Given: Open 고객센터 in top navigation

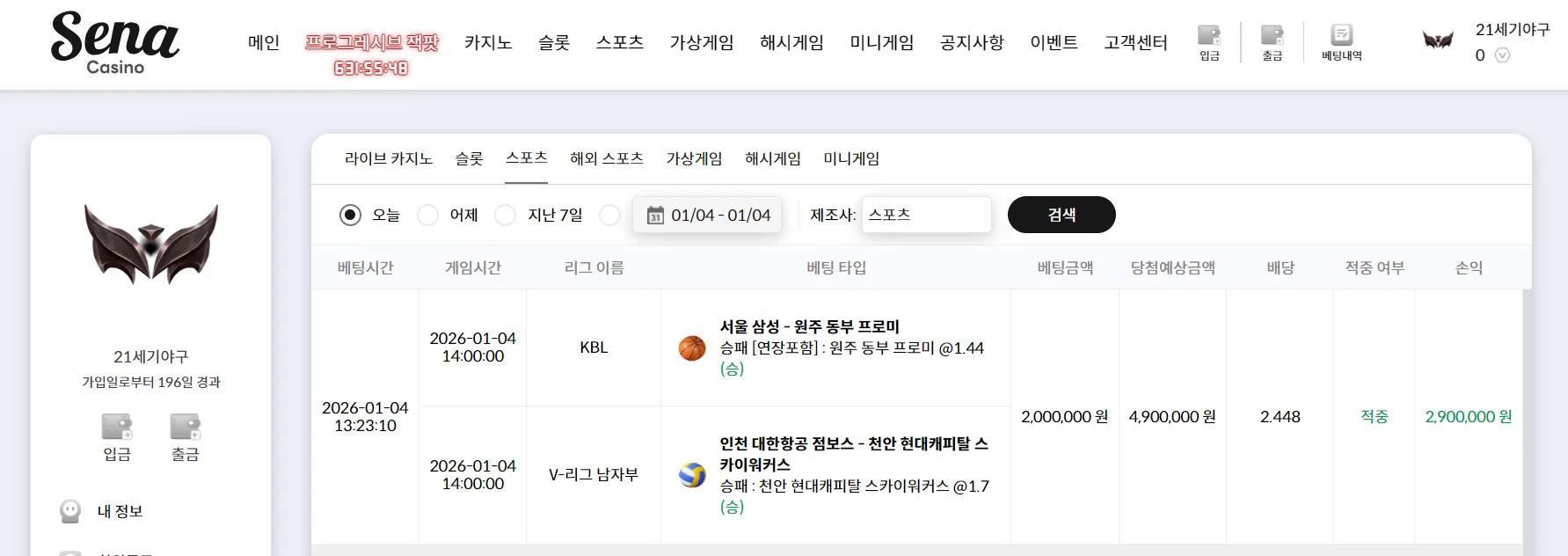Looking at the screenshot, I should (x=1135, y=42).
